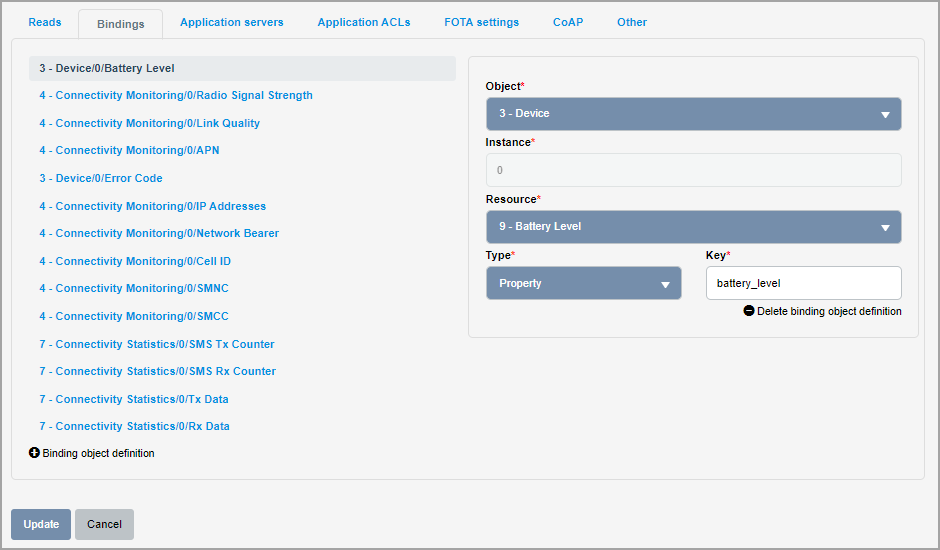Open the Application servers tab

[231, 22]
